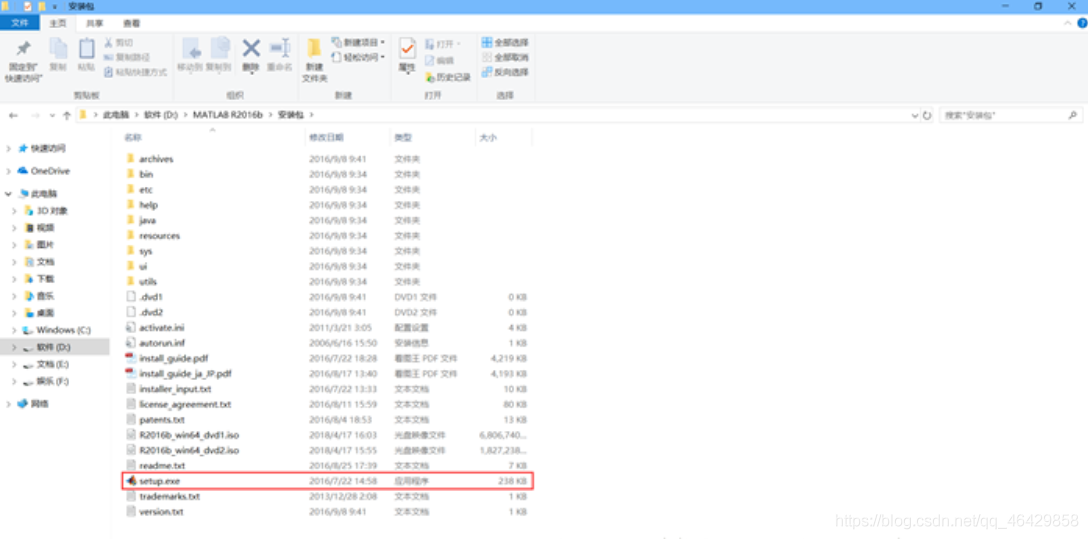1088x539 pixels.
Task: Click the Delete (X) icon in ribbon
Action: [250, 49]
